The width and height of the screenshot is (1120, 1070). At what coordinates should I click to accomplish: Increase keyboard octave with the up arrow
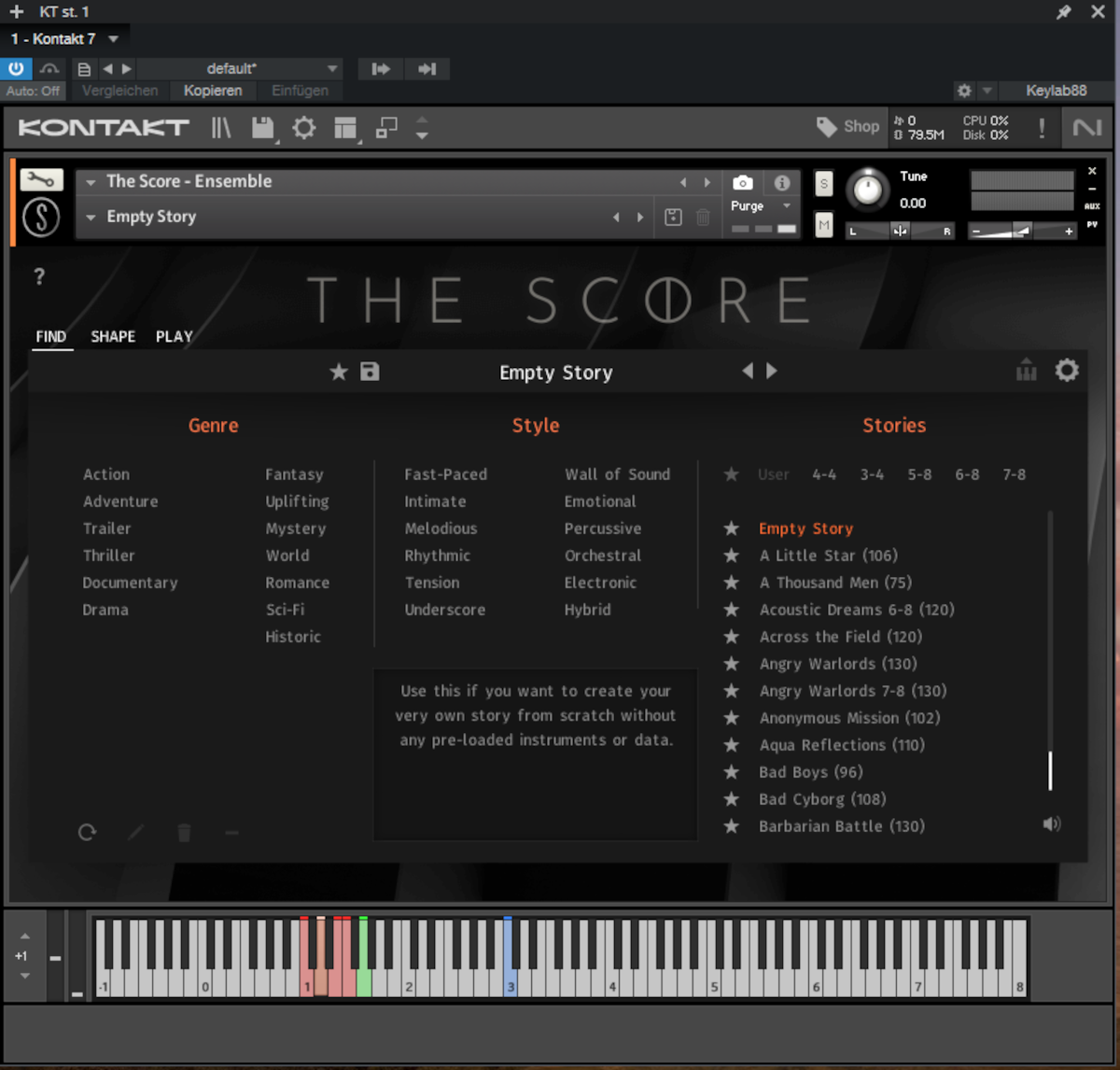coord(25,936)
